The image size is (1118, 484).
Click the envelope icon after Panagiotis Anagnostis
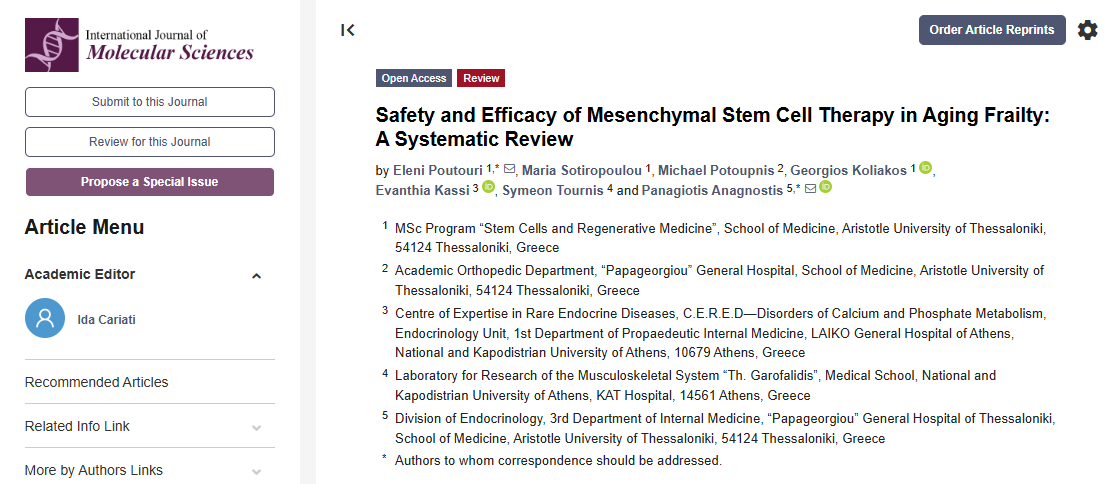click(x=810, y=189)
